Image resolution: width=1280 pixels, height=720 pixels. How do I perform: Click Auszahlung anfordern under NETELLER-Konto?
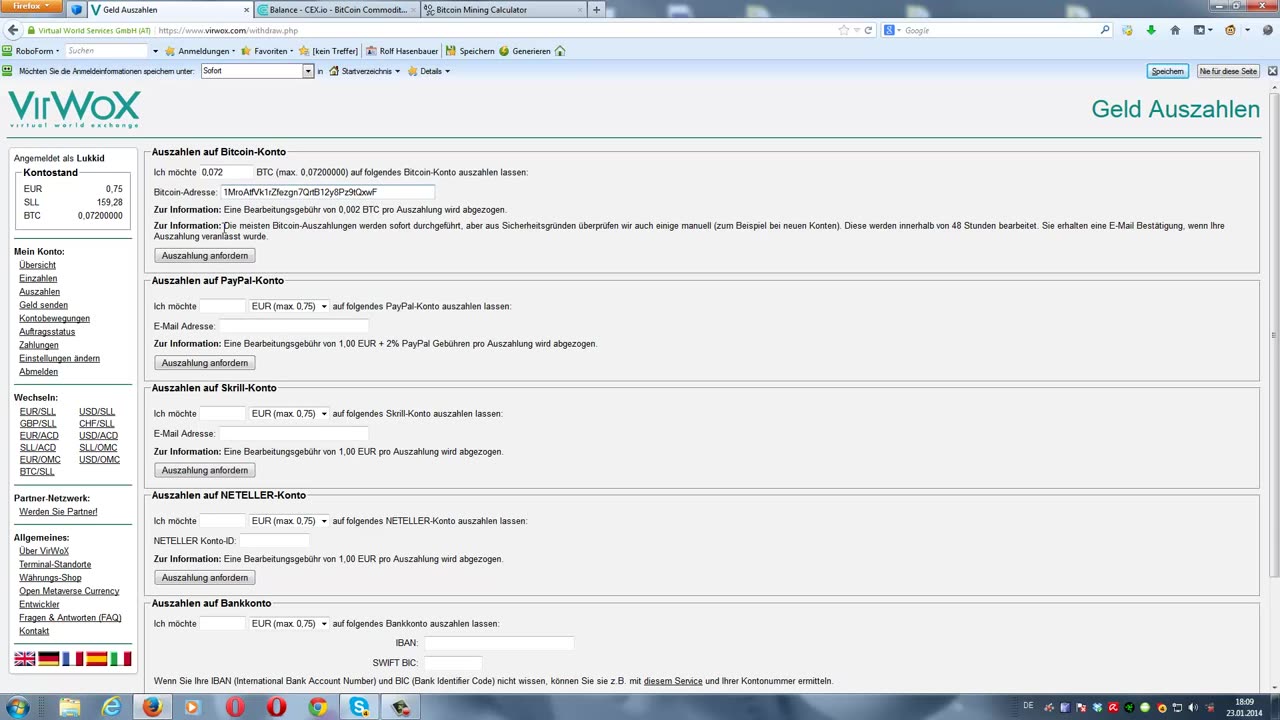click(x=205, y=578)
